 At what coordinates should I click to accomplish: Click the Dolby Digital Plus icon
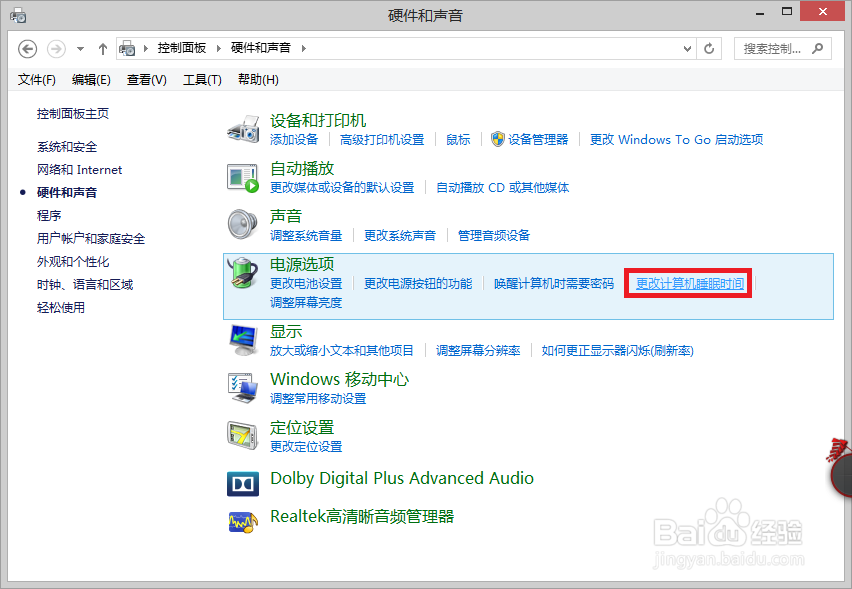click(243, 484)
